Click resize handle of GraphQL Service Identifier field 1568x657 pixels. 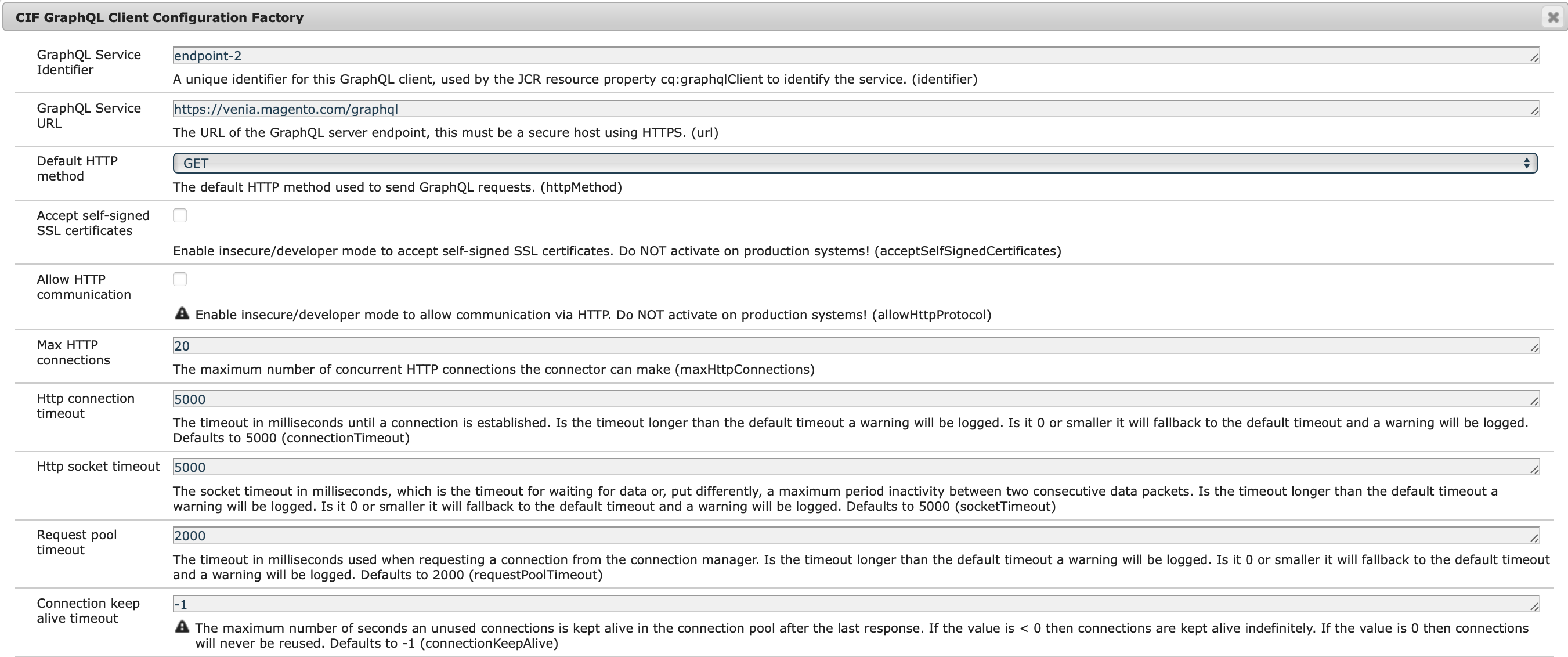[x=1534, y=58]
